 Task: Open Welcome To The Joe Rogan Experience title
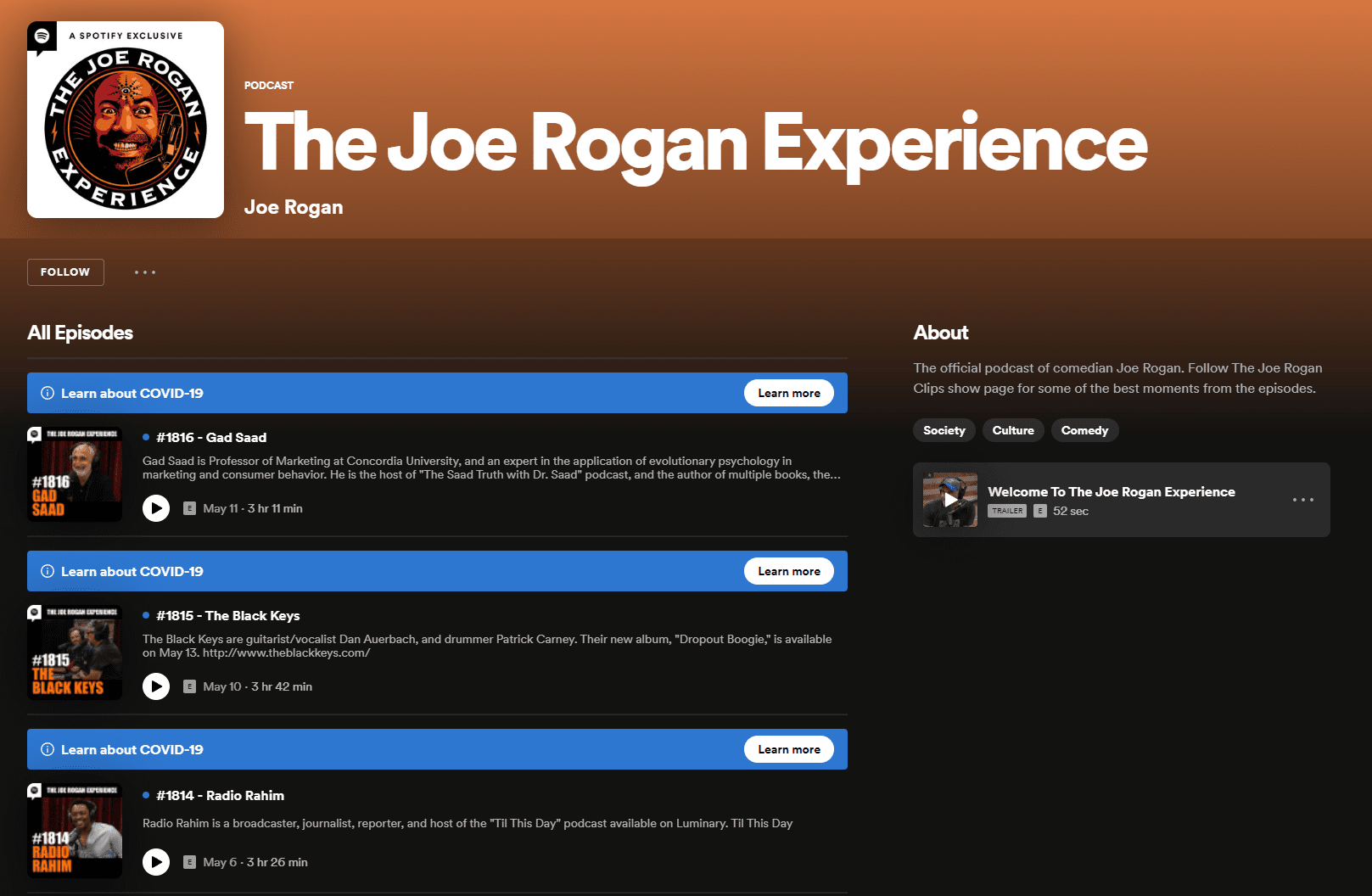(x=1112, y=491)
